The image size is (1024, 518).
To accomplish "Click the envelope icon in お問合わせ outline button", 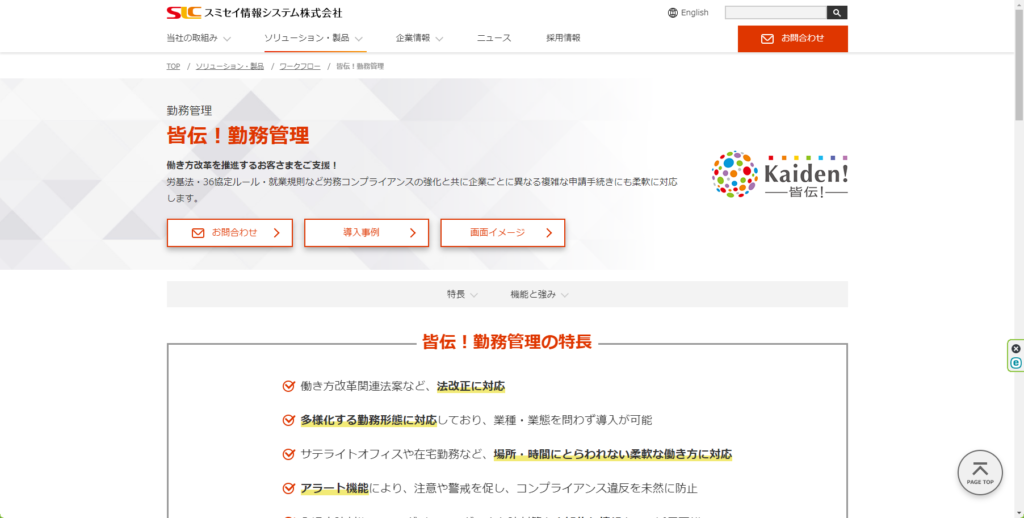I will click(x=198, y=233).
